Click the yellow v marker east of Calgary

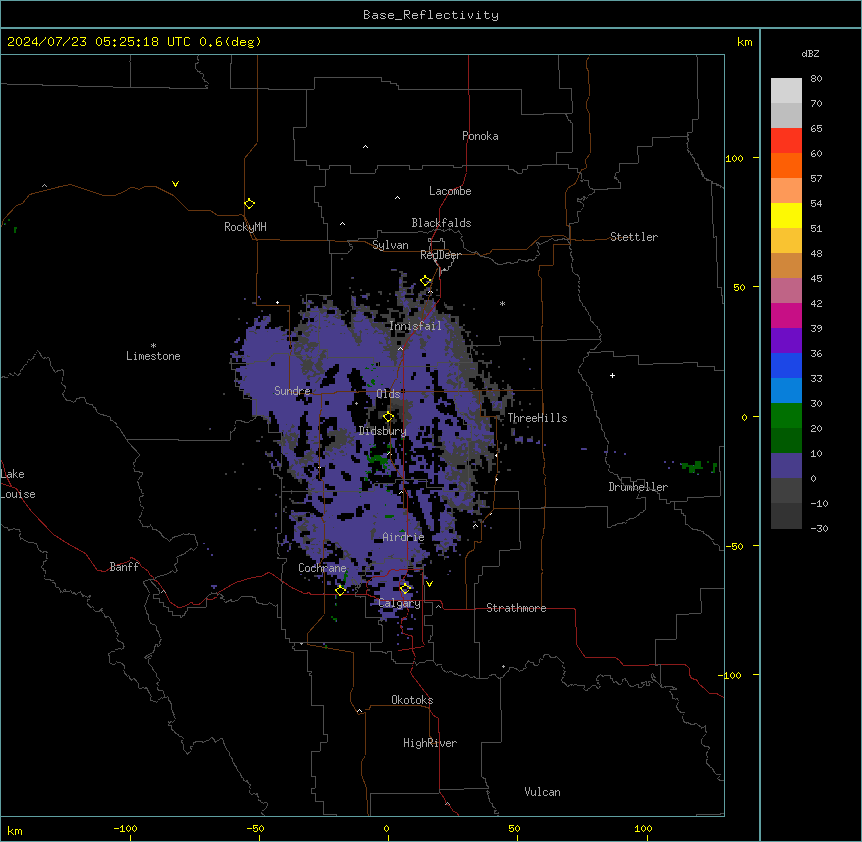(x=429, y=584)
